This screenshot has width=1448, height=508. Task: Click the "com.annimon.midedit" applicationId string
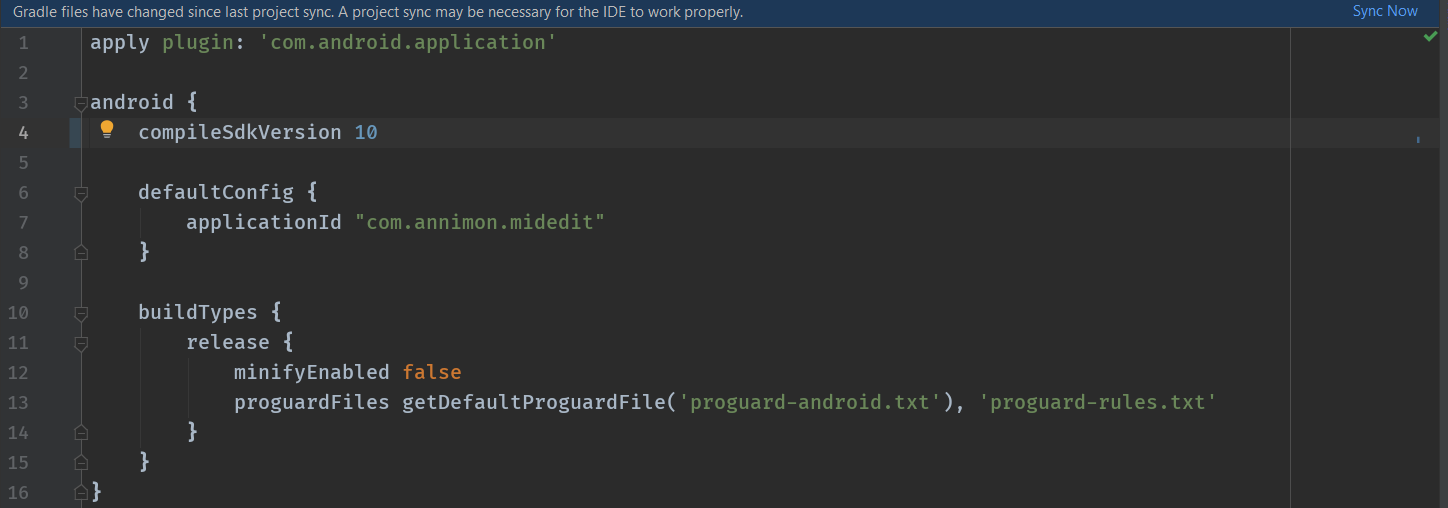[480, 222]
